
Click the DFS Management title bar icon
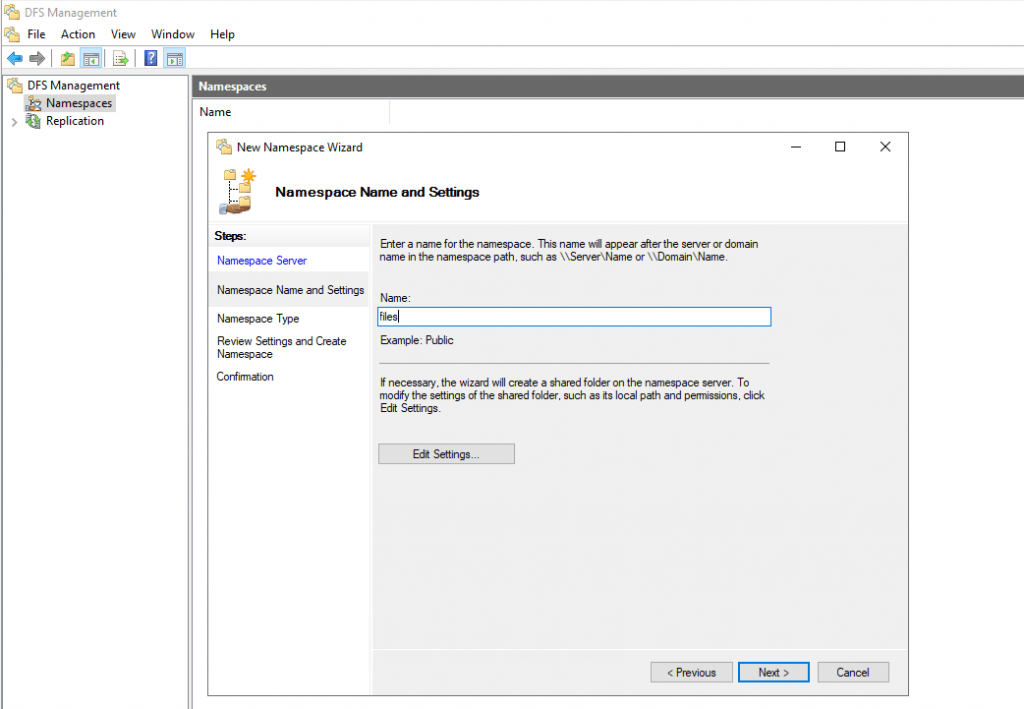pos(12,12)
